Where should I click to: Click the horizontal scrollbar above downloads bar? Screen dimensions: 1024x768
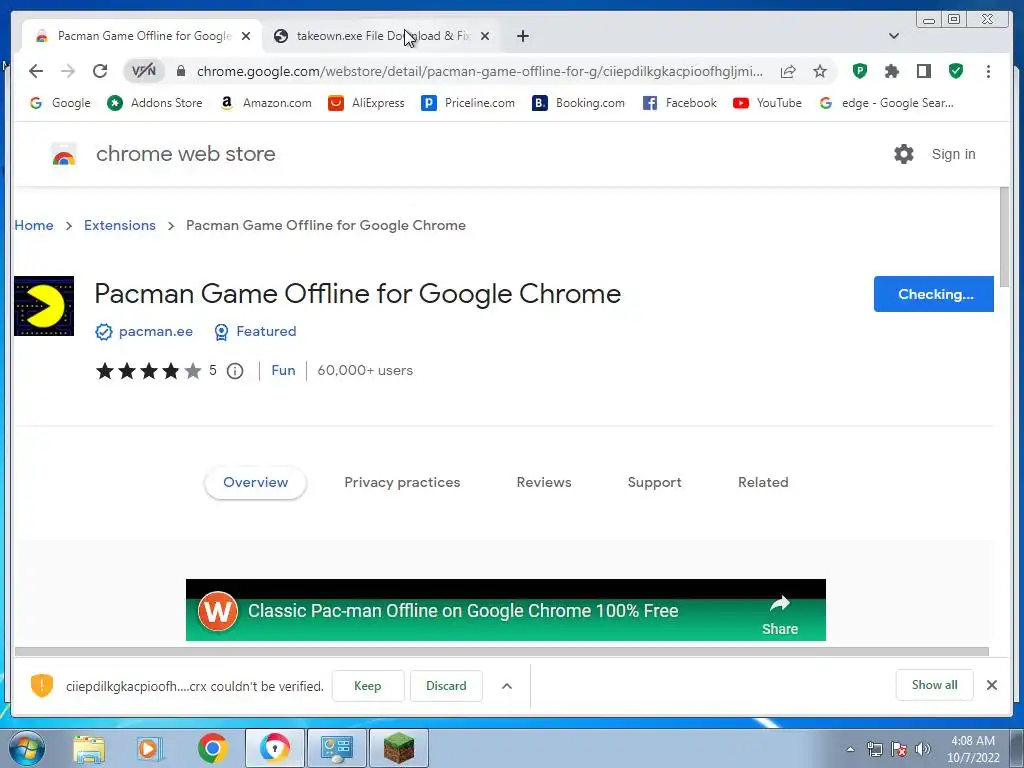502,651
